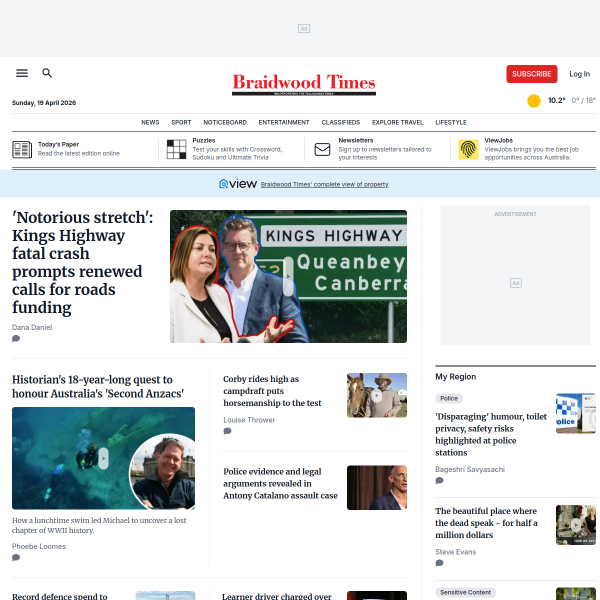Open the 'Notorious stretch' Kings Highway headline
Image resolution: width=600 pixels, height=600 pixels.
point(83,262)
